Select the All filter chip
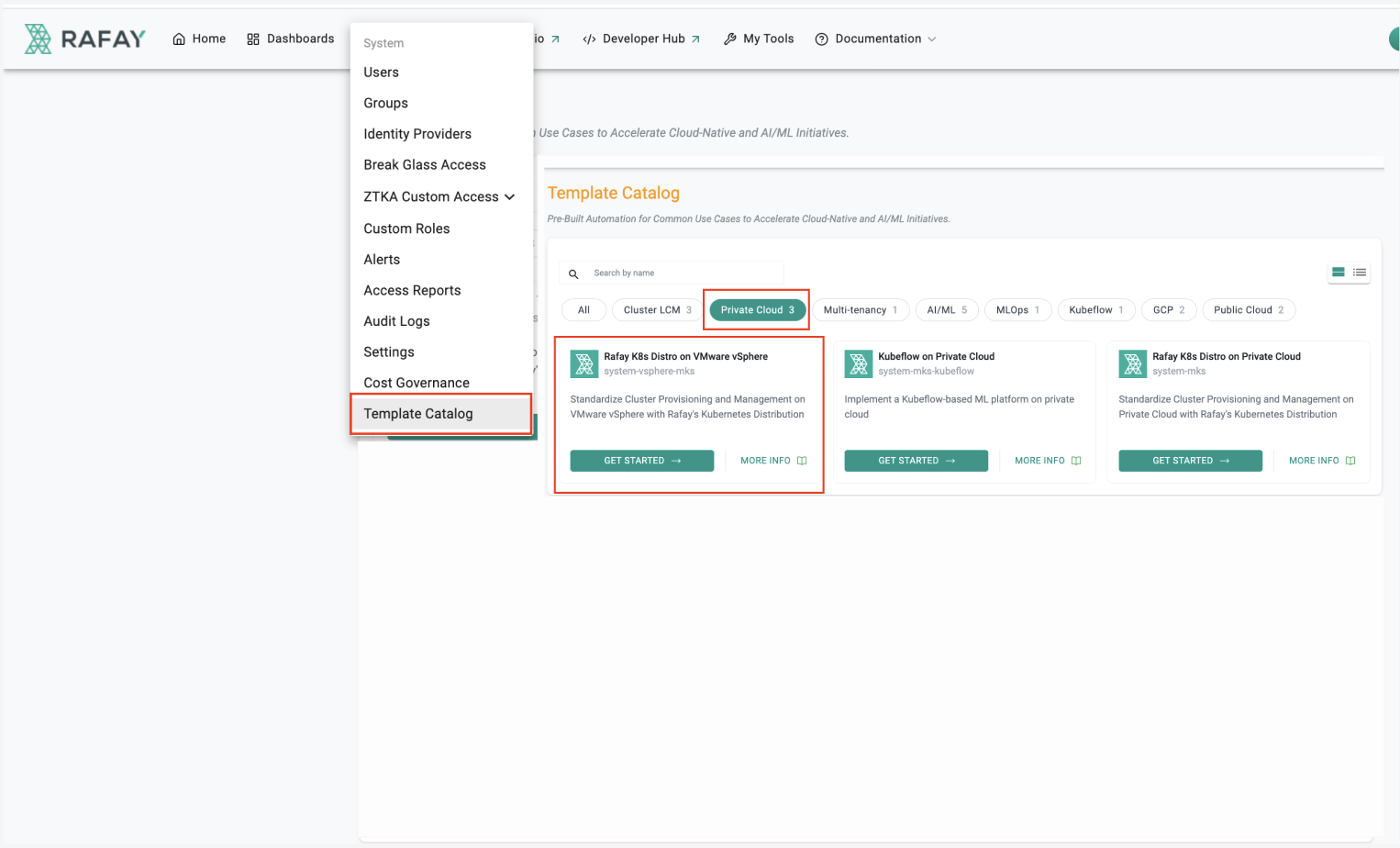The image size is (1400, 848). (x=583, y=310)
